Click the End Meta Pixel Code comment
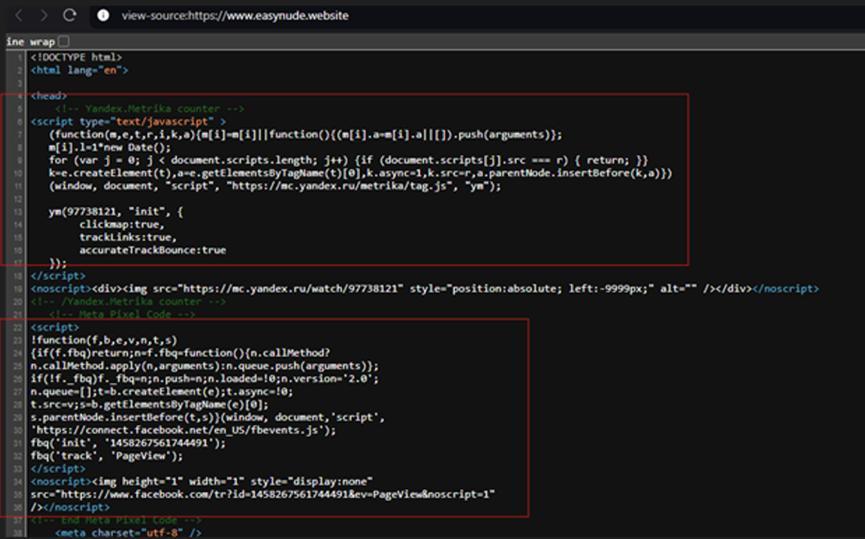The image size is (865, 539). (x=116, y=520)
